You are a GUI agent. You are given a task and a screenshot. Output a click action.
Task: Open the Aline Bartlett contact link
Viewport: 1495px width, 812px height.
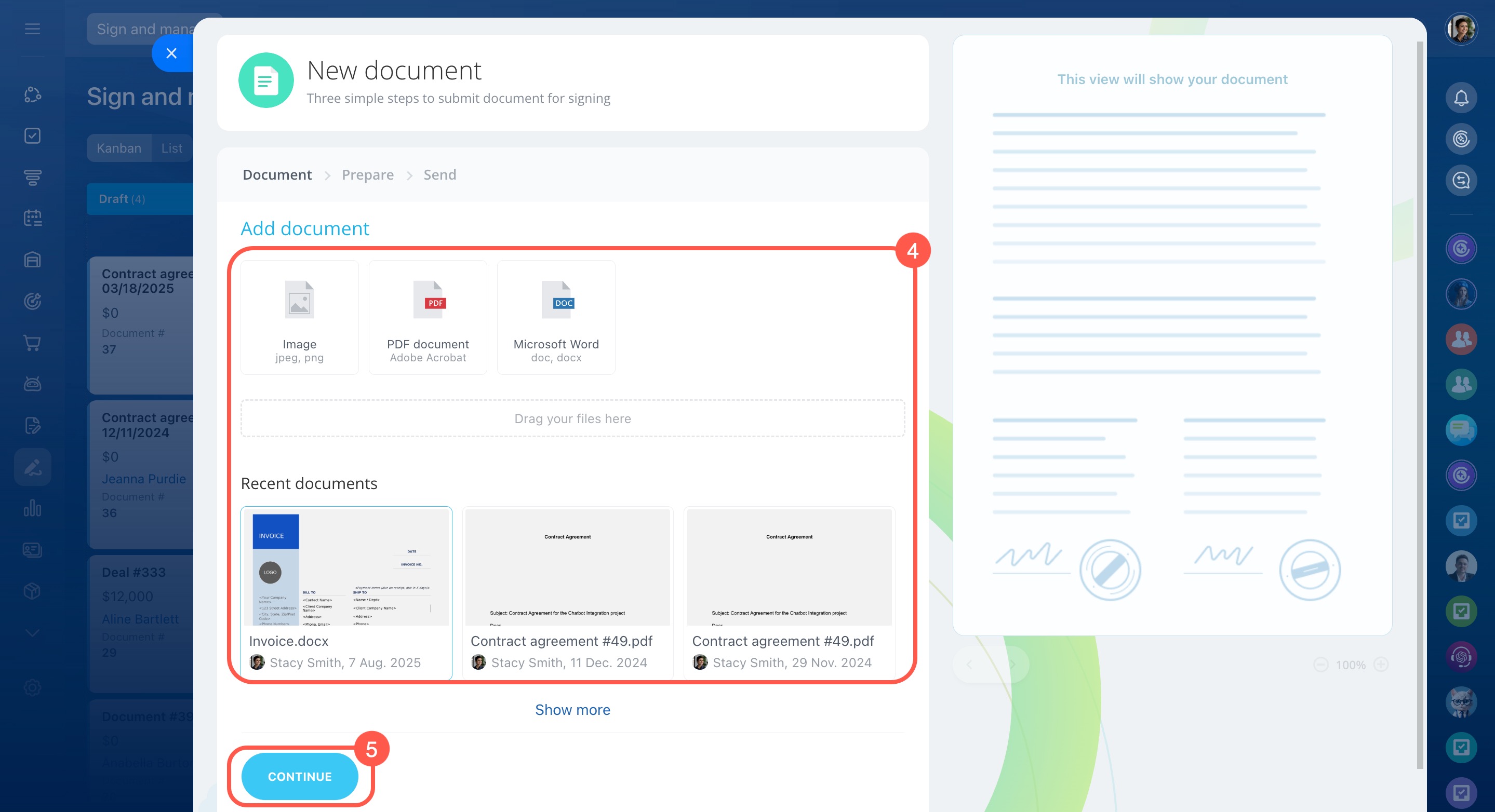140,619
